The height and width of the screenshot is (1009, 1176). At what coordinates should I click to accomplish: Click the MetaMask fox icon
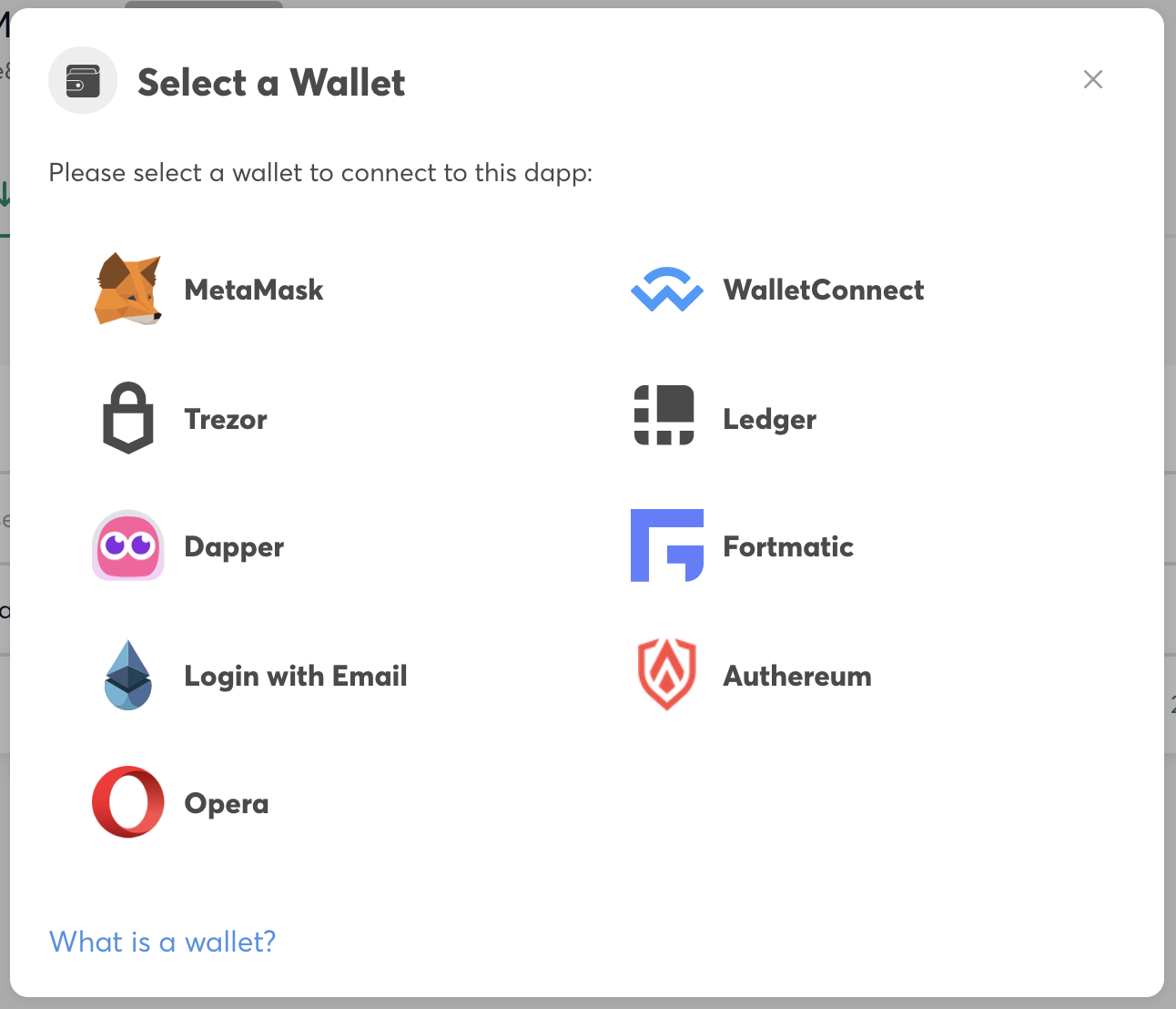pos(127,290)
